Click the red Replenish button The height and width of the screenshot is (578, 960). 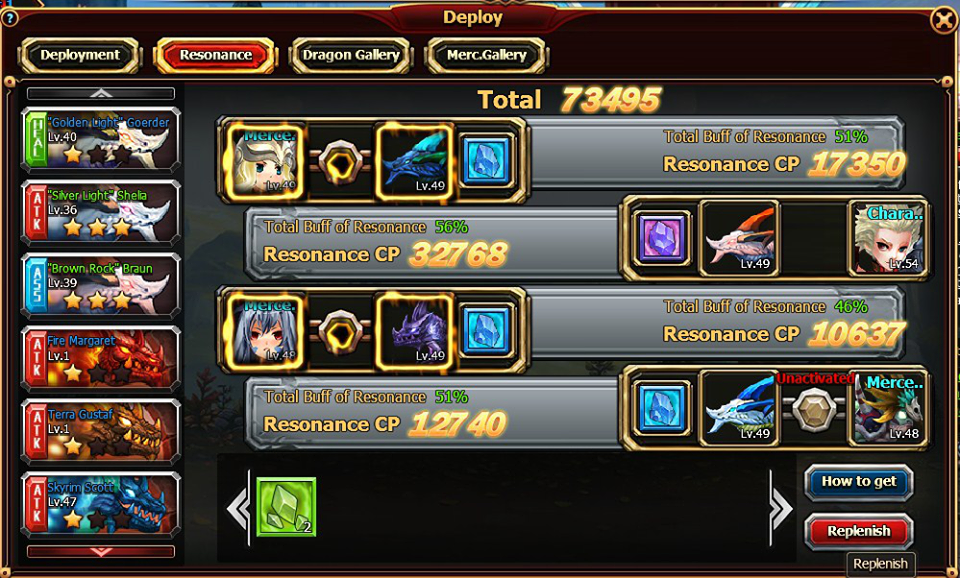tap(858, 531)
